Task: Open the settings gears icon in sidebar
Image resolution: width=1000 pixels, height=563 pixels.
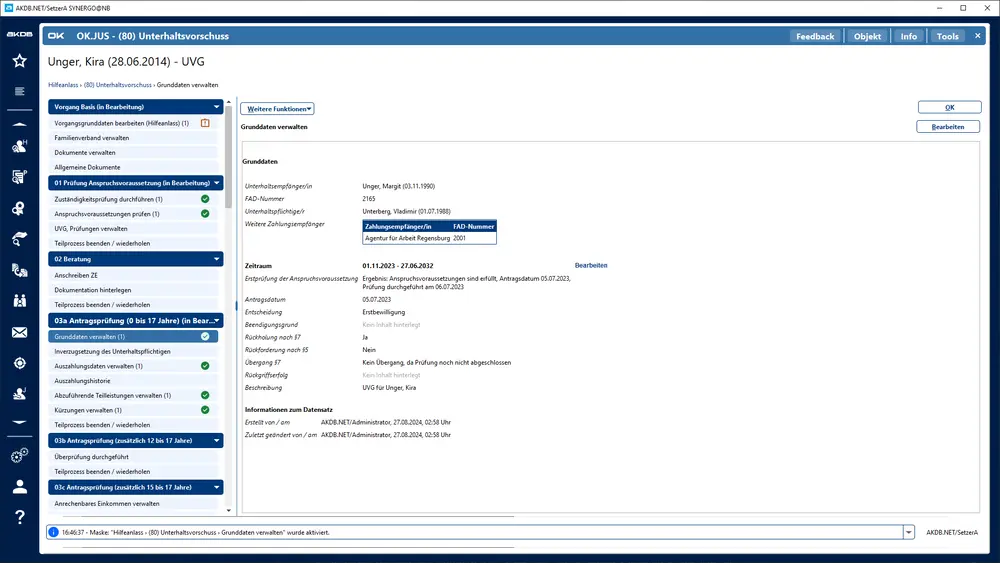Action: pos(19,456)
